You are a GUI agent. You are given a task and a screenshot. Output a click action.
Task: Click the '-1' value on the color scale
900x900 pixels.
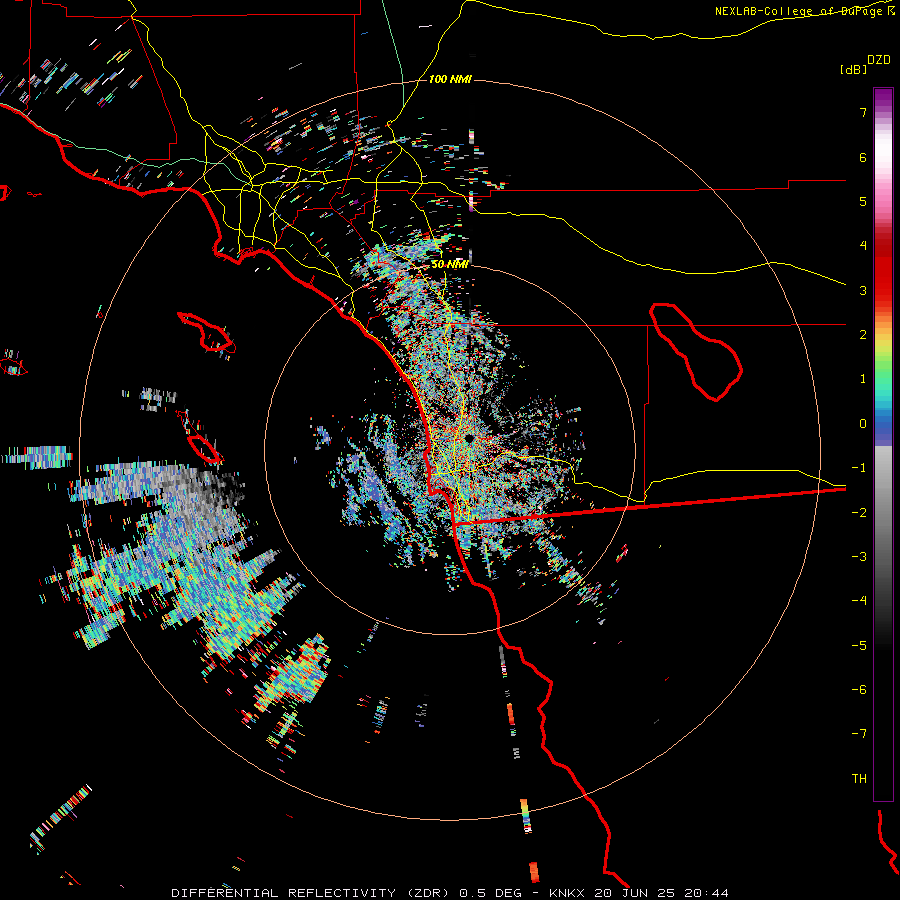859,468
